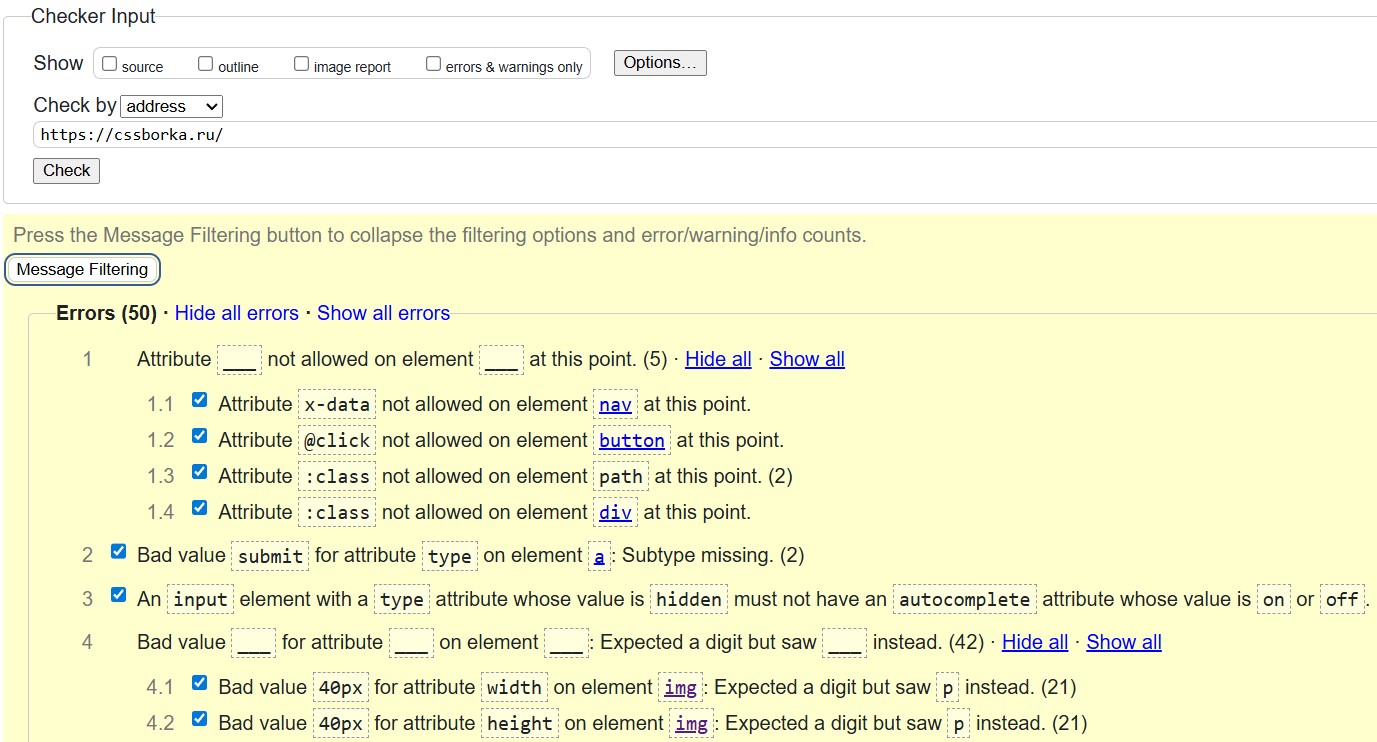This screenshot has width=1377, height=742.
Task: Show all in error group 4
Action: tap(1124, 642)
